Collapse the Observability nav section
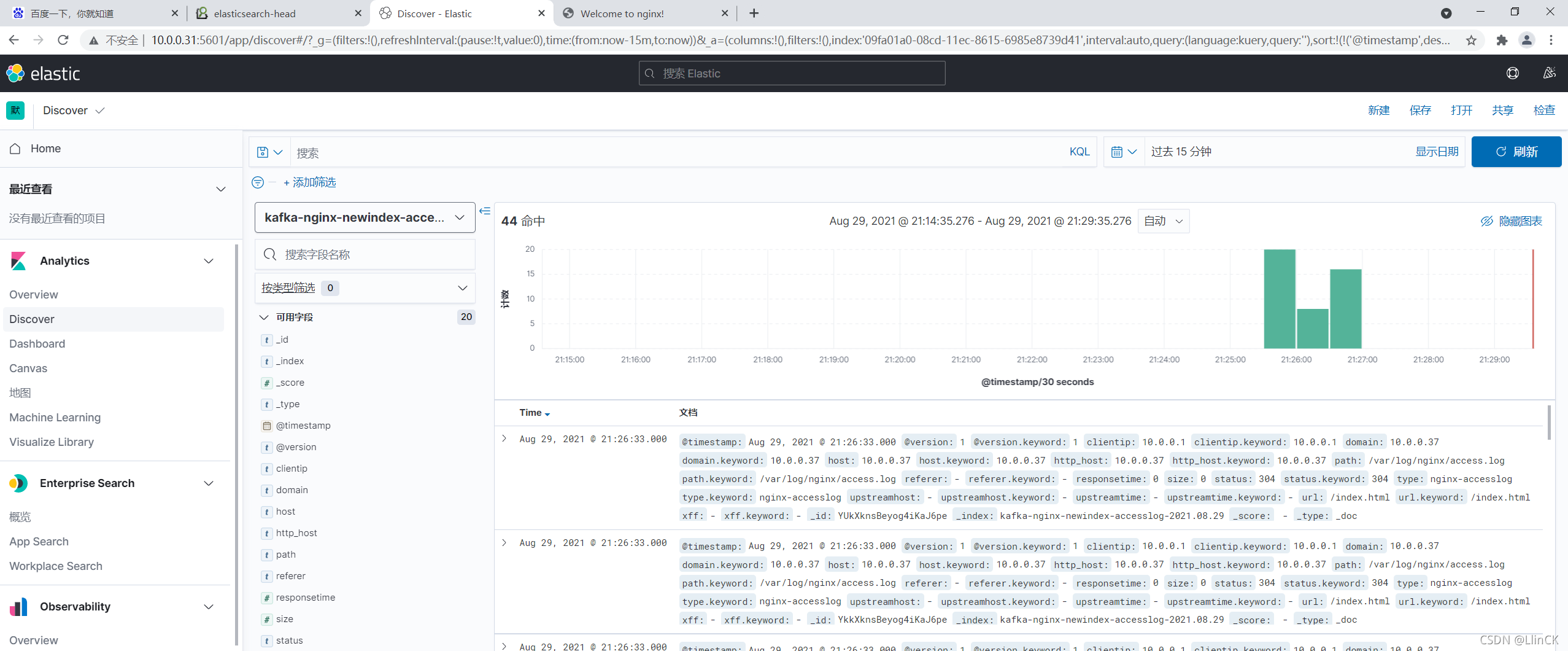This screenshot has width=1568, height=651. click(209, 607)
